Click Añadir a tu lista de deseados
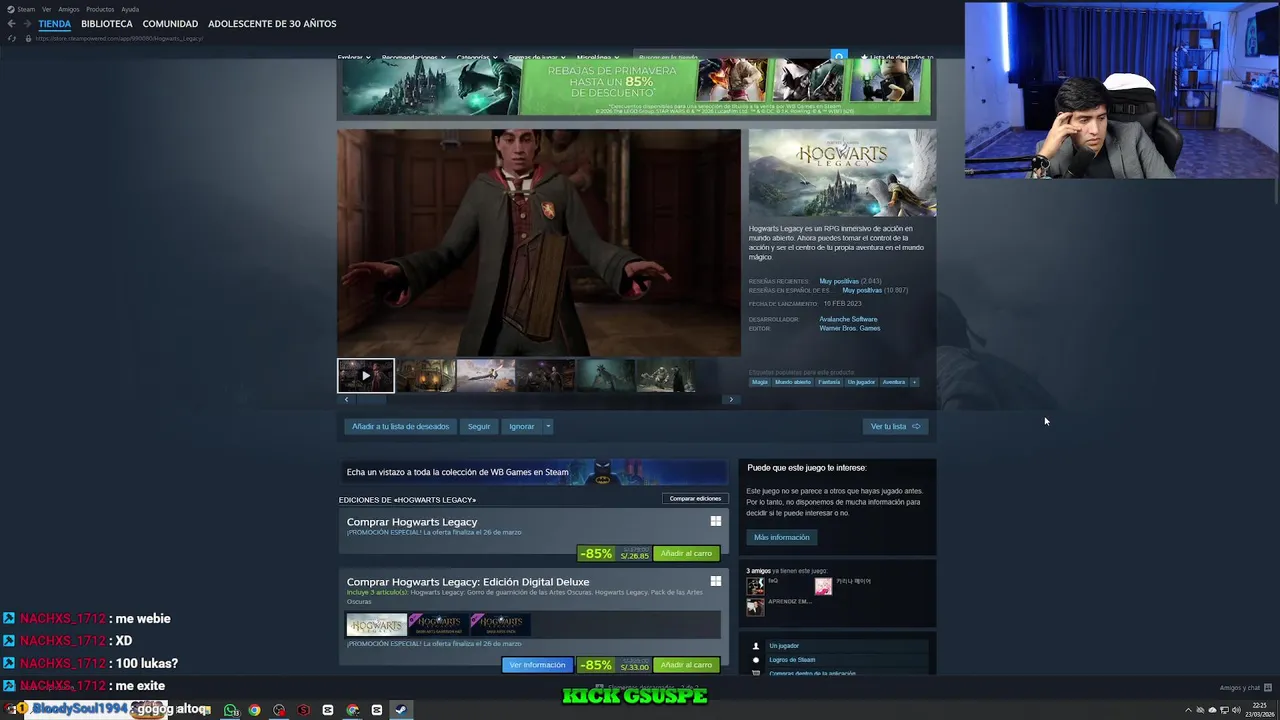Viewport: 1280px width, 720px height. coord(400,426)
